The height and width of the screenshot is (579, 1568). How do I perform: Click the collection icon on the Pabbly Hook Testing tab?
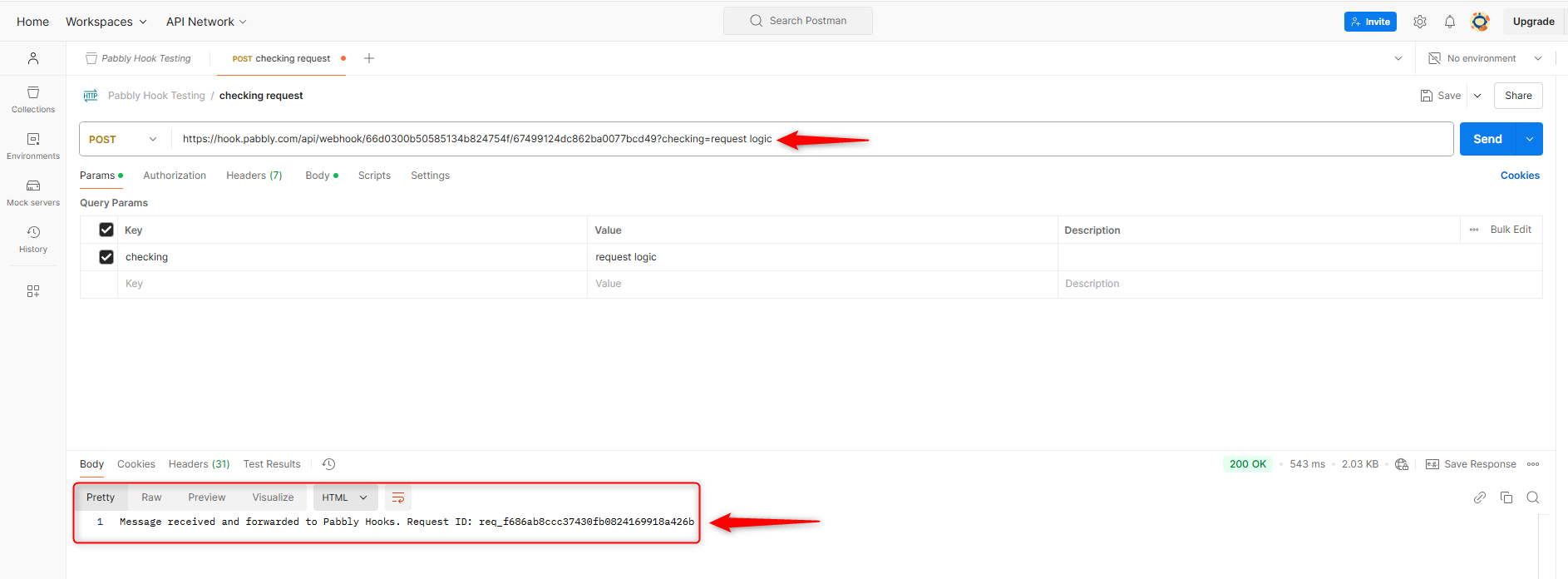click(x=91, y=58)
